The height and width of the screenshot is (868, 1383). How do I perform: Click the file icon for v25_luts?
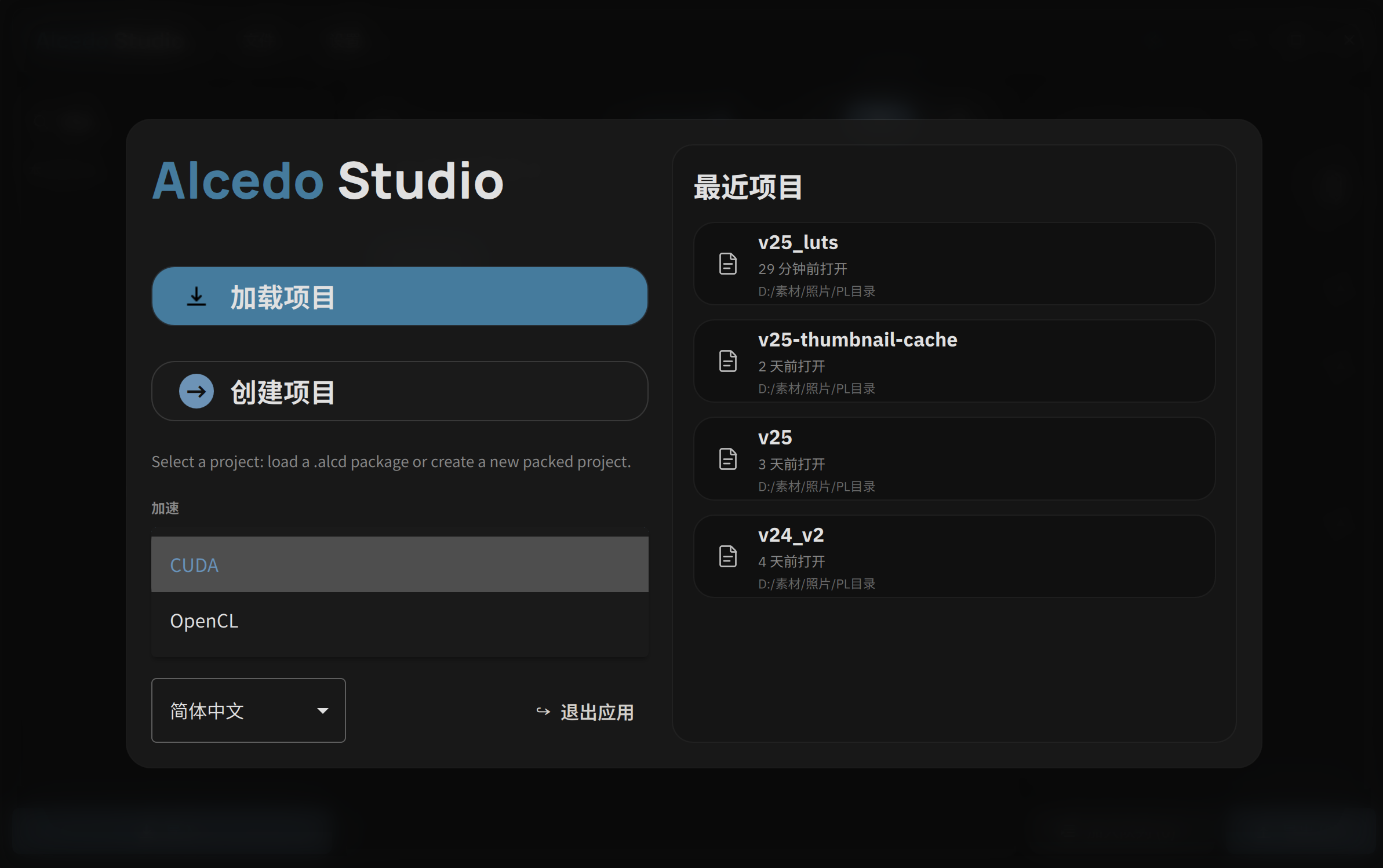tap(728, 264)
